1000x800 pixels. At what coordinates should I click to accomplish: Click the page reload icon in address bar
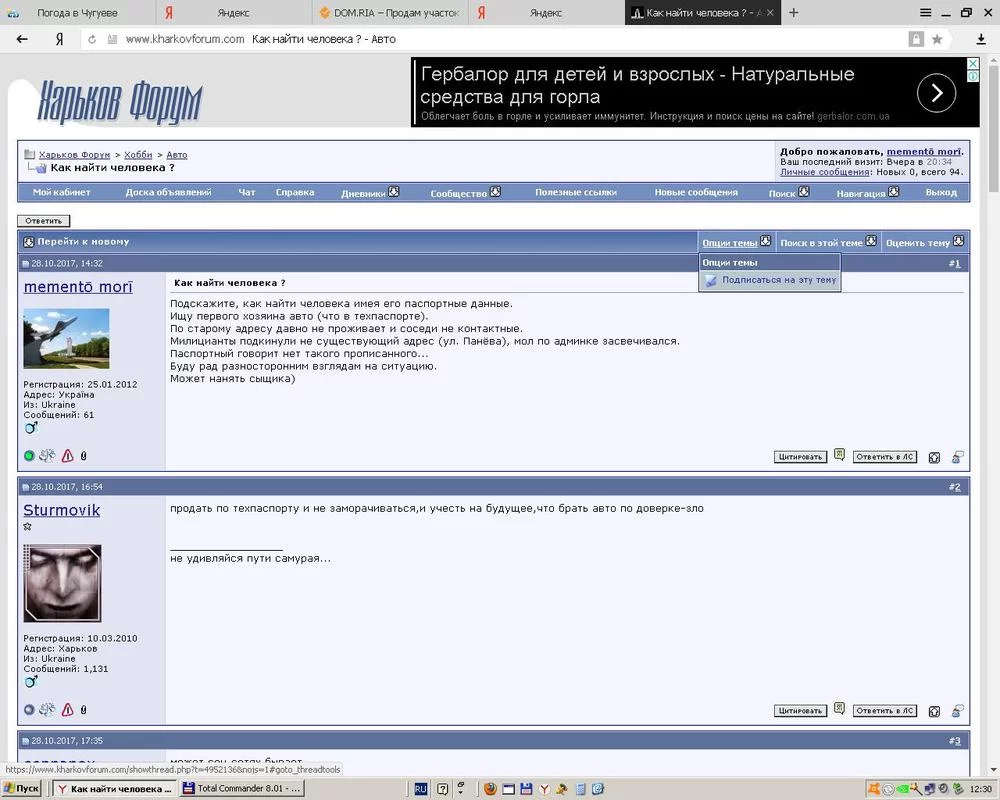tap(92, 39)
